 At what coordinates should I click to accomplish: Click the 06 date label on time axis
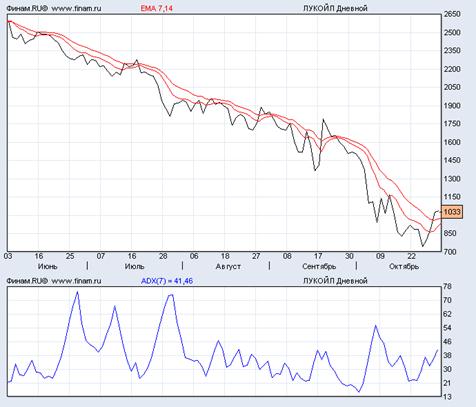(194, 256)
